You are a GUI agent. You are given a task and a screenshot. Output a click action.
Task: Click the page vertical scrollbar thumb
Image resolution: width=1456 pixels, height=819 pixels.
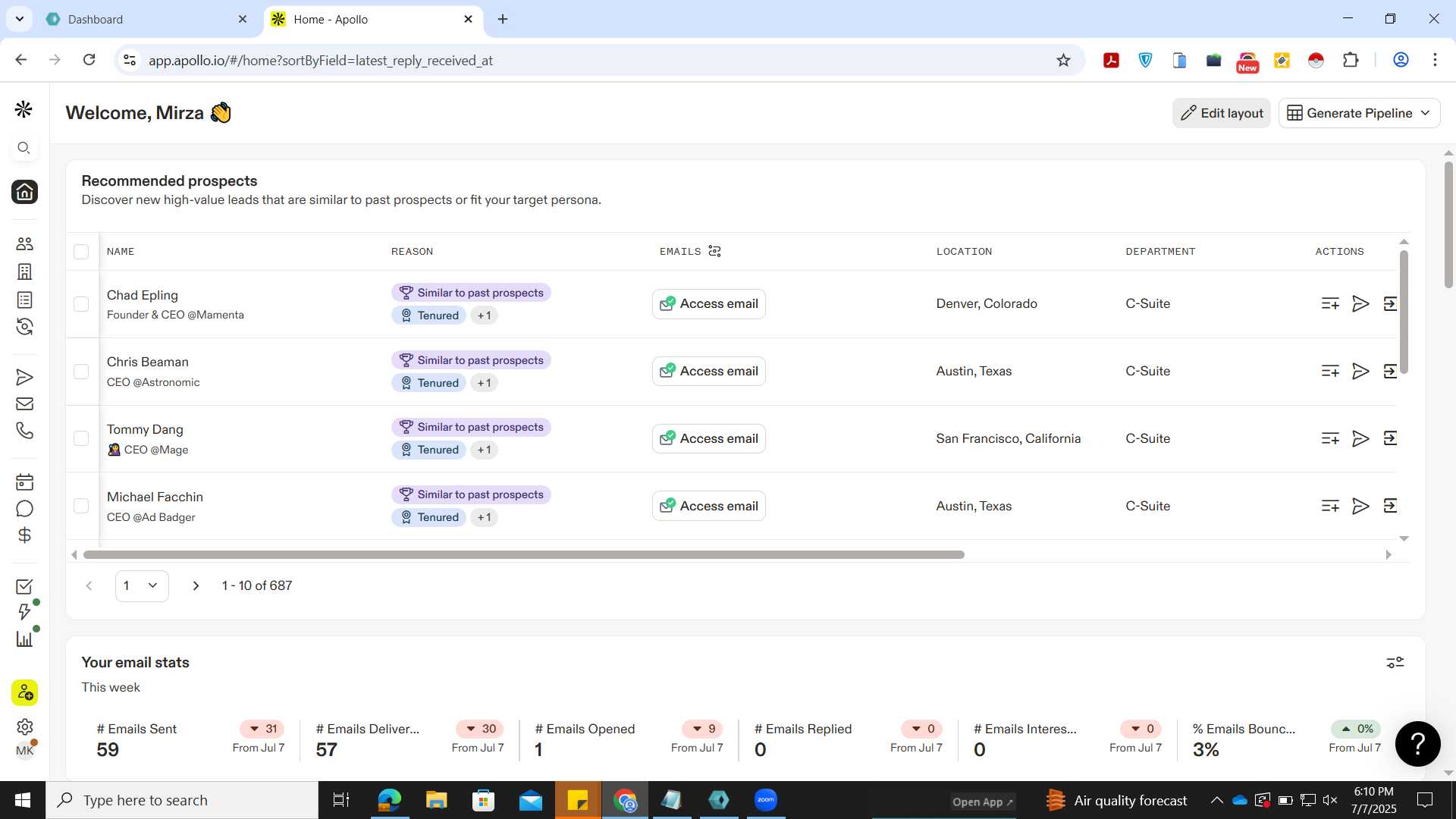pyautogui.click(x=1448, y=224)
